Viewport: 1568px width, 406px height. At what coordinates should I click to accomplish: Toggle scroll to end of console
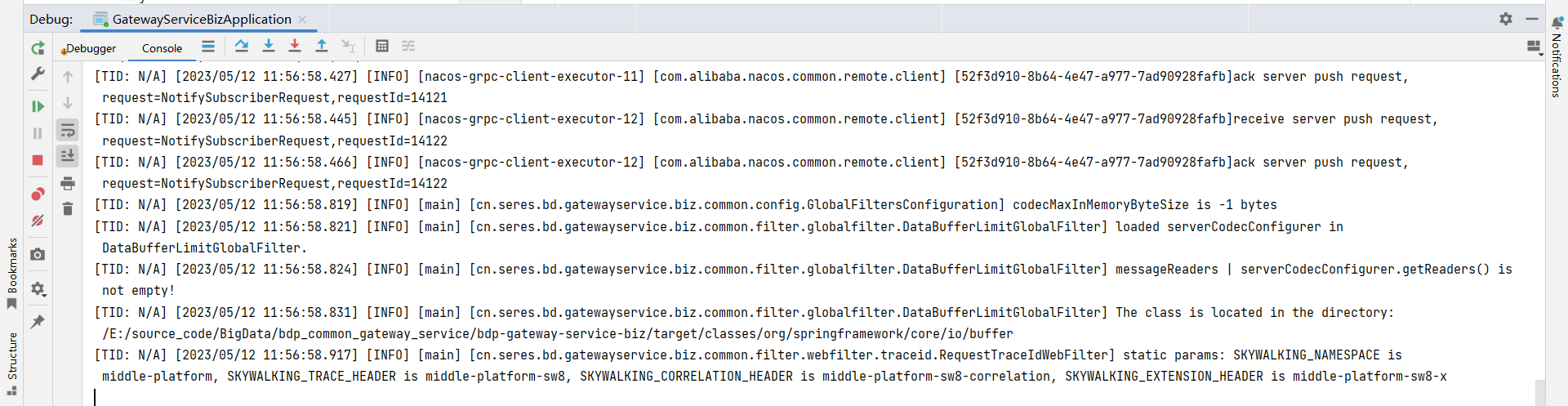click(x=68, y=155)
